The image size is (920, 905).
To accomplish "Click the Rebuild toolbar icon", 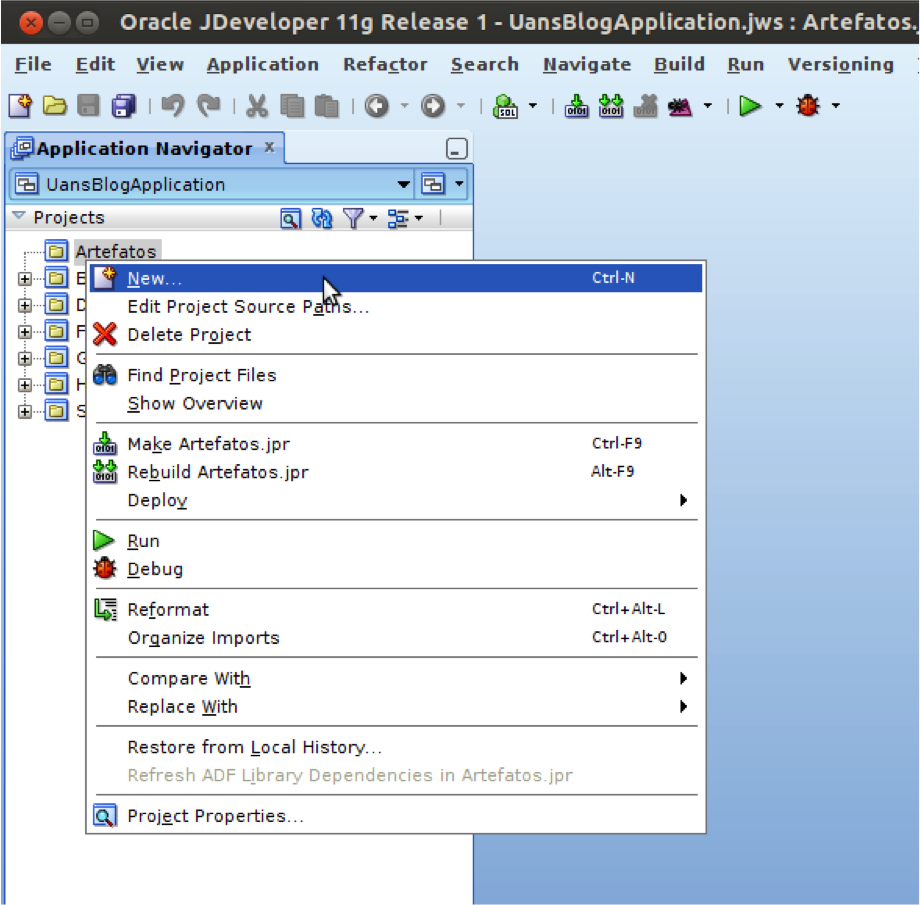I will [611, 106].
